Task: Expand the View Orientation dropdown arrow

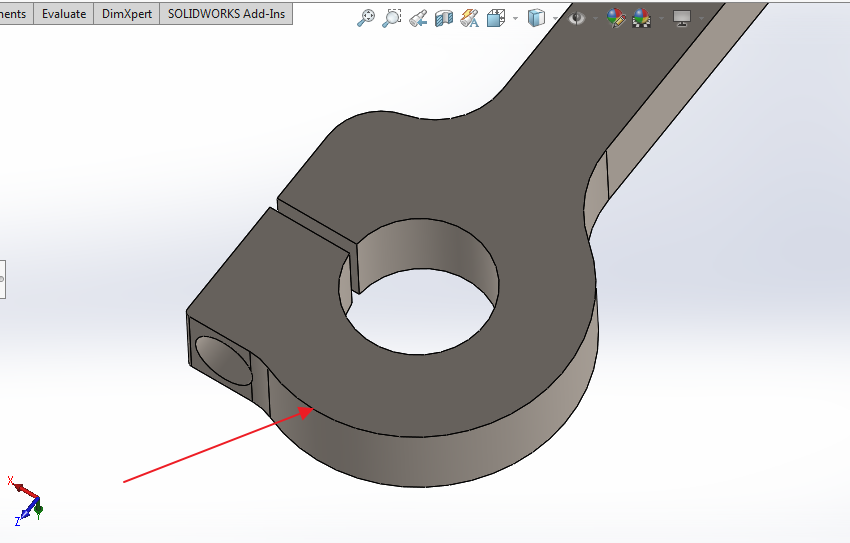Action: pos(516,18)
